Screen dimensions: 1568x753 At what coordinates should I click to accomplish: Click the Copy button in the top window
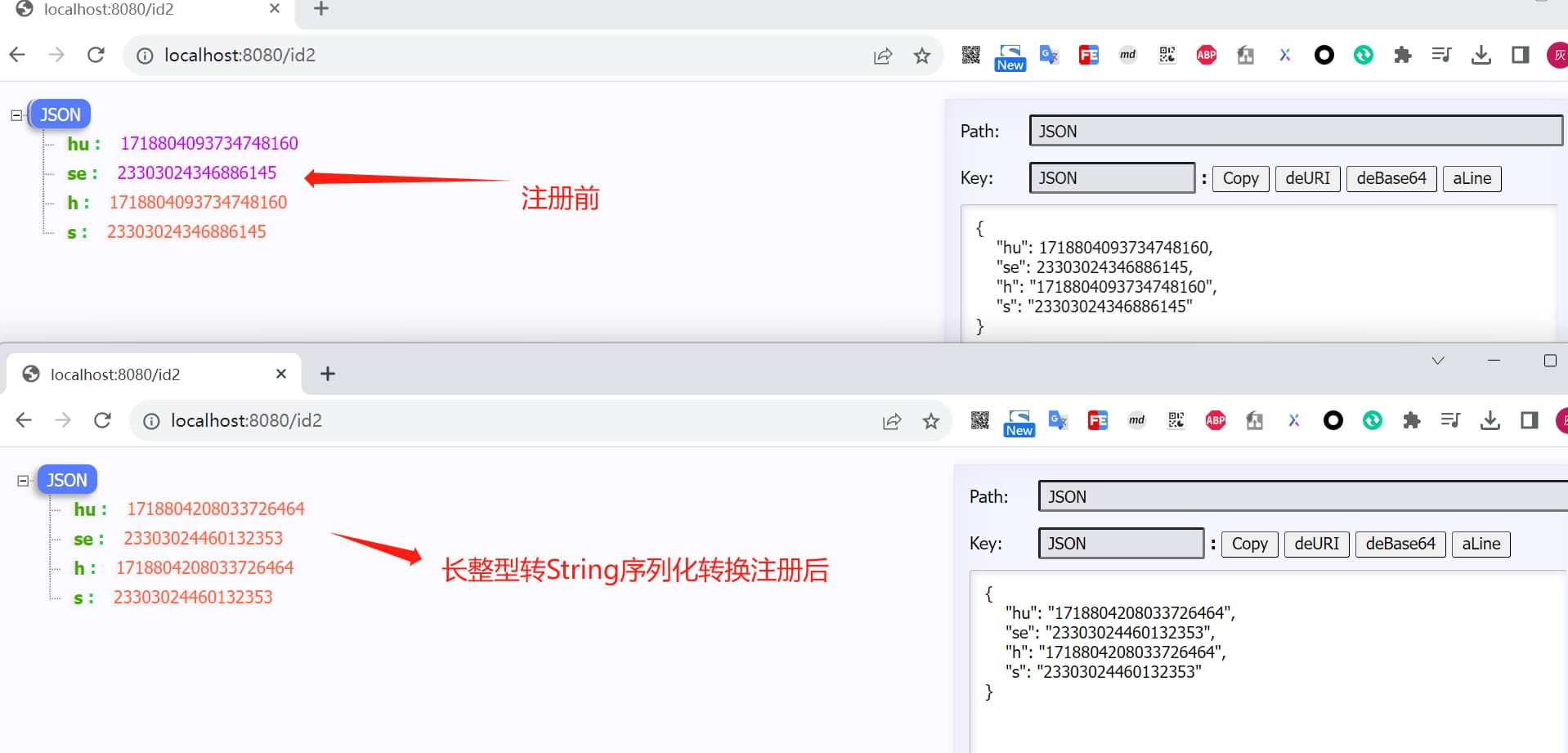pyautogui.click(x=1239, y=178)
